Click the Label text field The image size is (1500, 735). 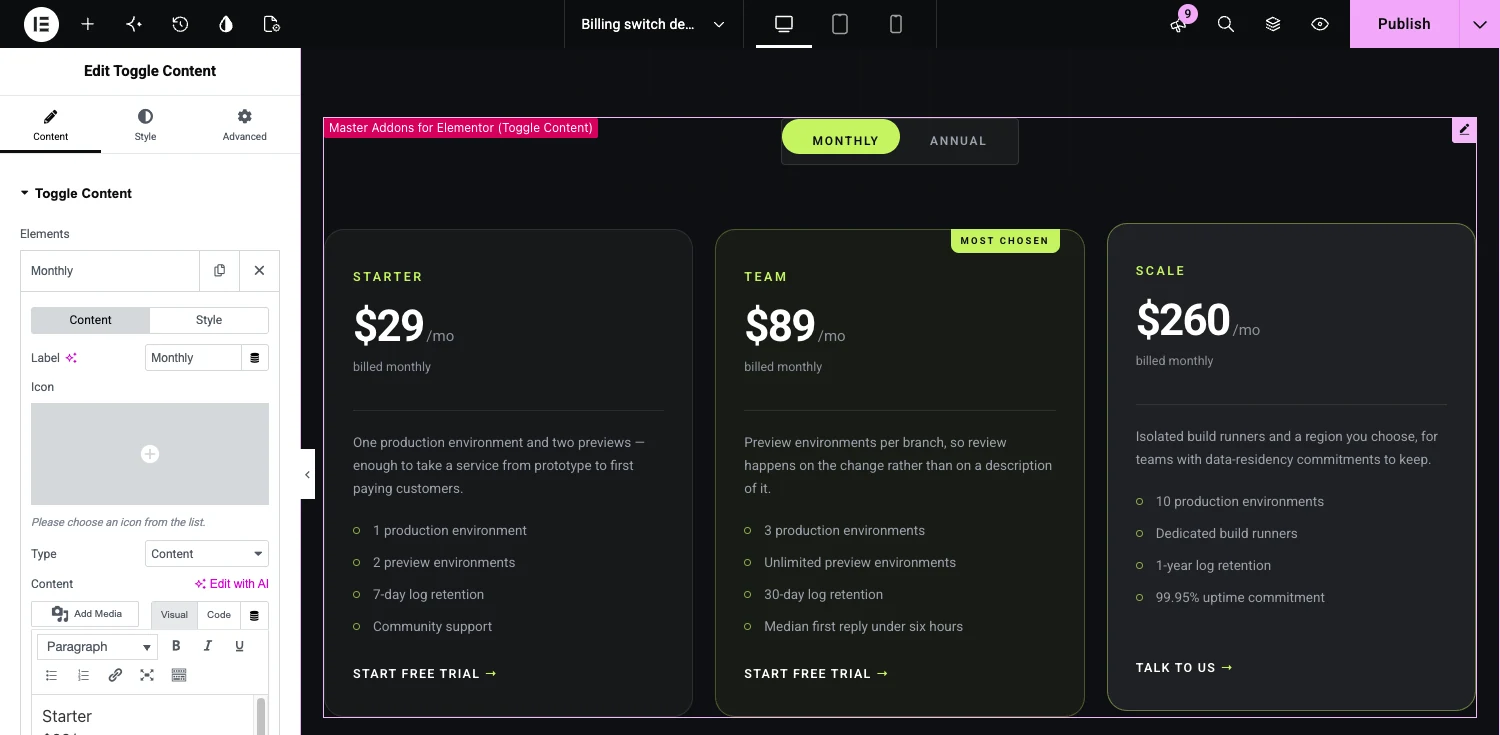pyautogui.click(x=193, y=358)
